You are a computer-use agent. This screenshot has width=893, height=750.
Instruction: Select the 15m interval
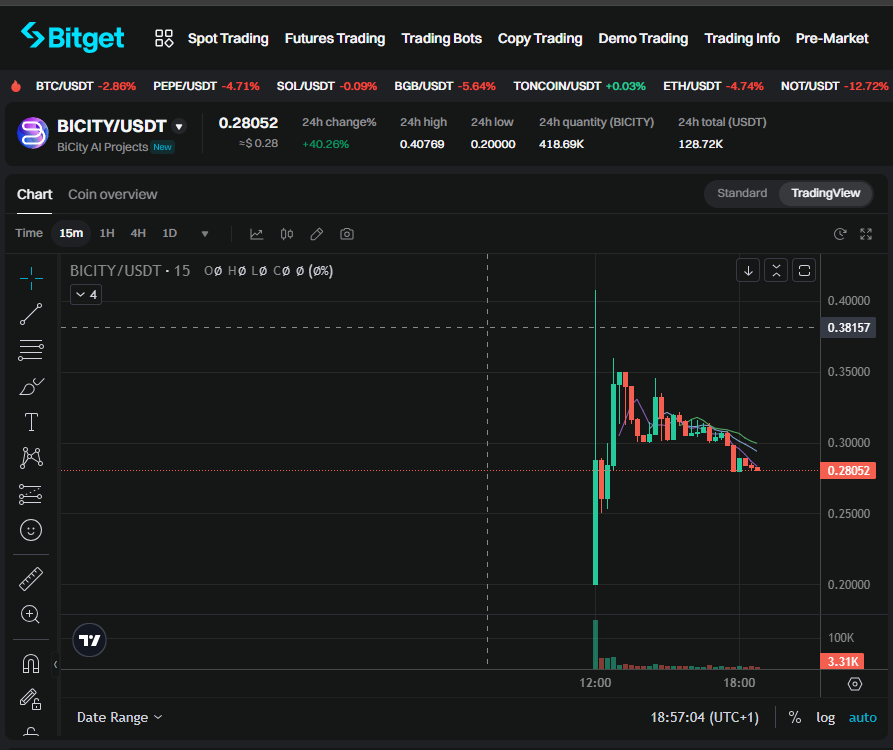[71, 233]
